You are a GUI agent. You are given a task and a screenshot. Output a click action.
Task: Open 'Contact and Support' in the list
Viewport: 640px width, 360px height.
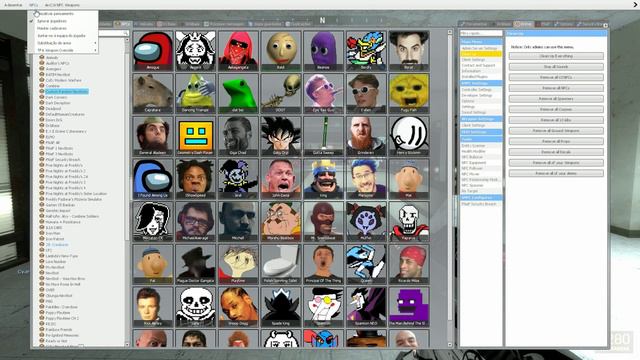coord(481,65)
